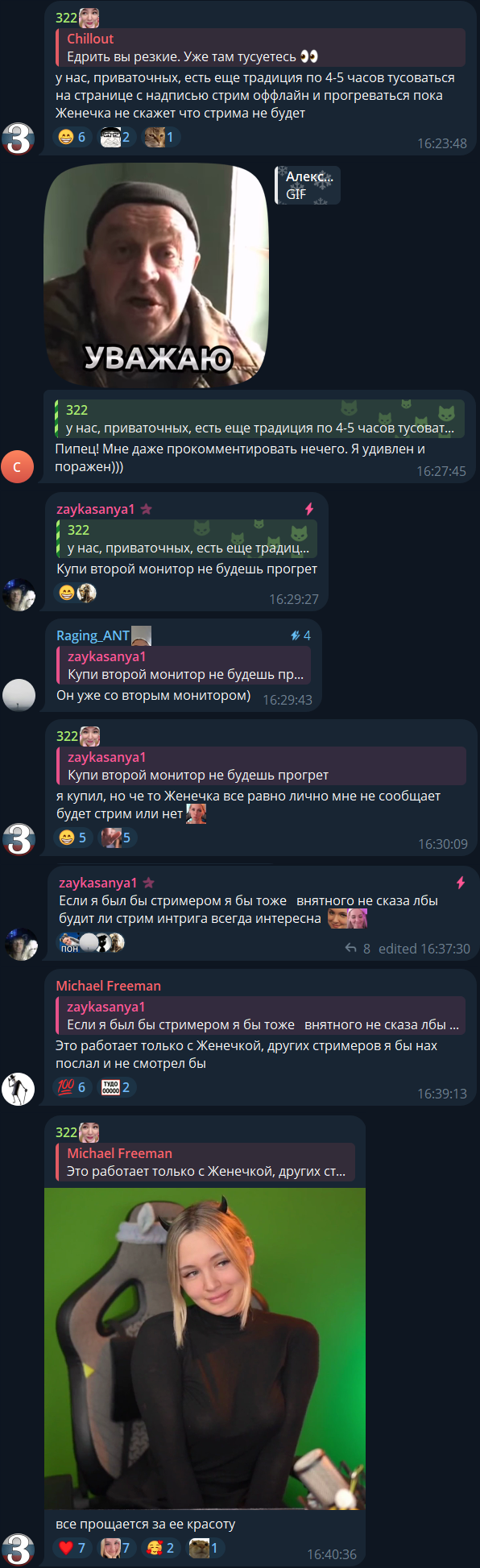Jump to quoted 'Купи второй монитор' in Raging_ANT reply

click(184, 665)
